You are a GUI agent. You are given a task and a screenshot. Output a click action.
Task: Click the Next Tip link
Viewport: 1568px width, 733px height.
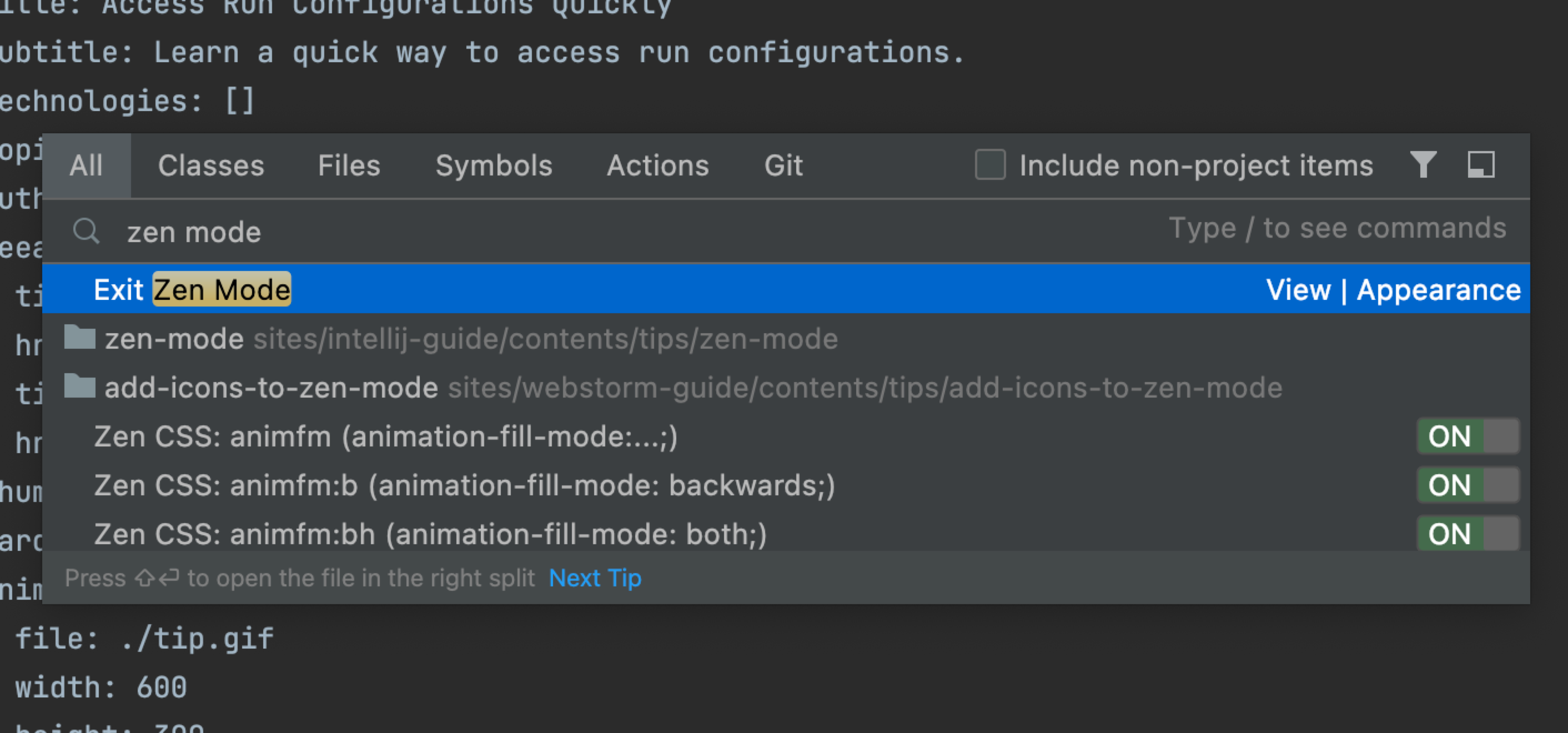pyautogui.click(x=595, y=578)
